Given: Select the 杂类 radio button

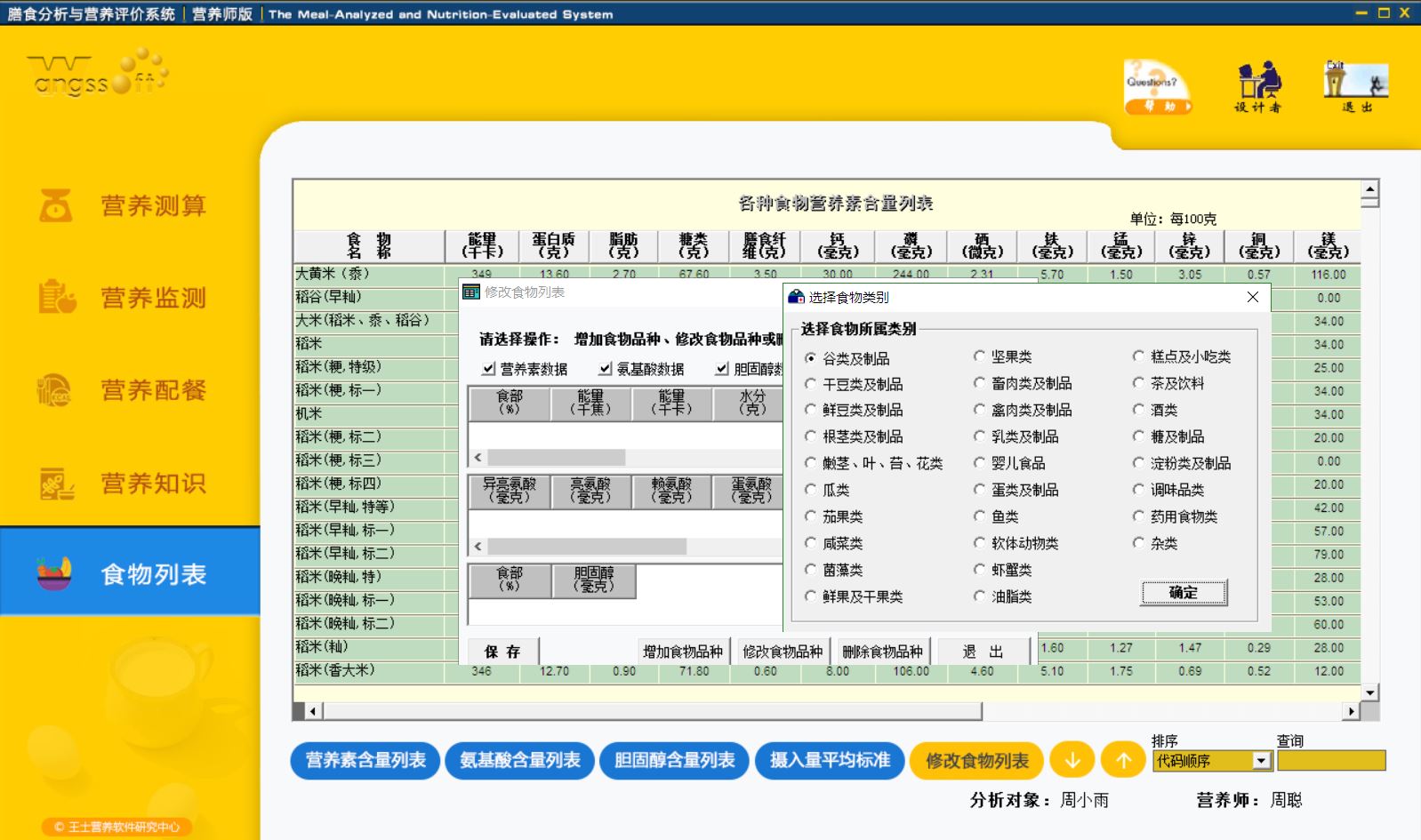Looking at the screenshot, I should click(x=1138, y=543).
